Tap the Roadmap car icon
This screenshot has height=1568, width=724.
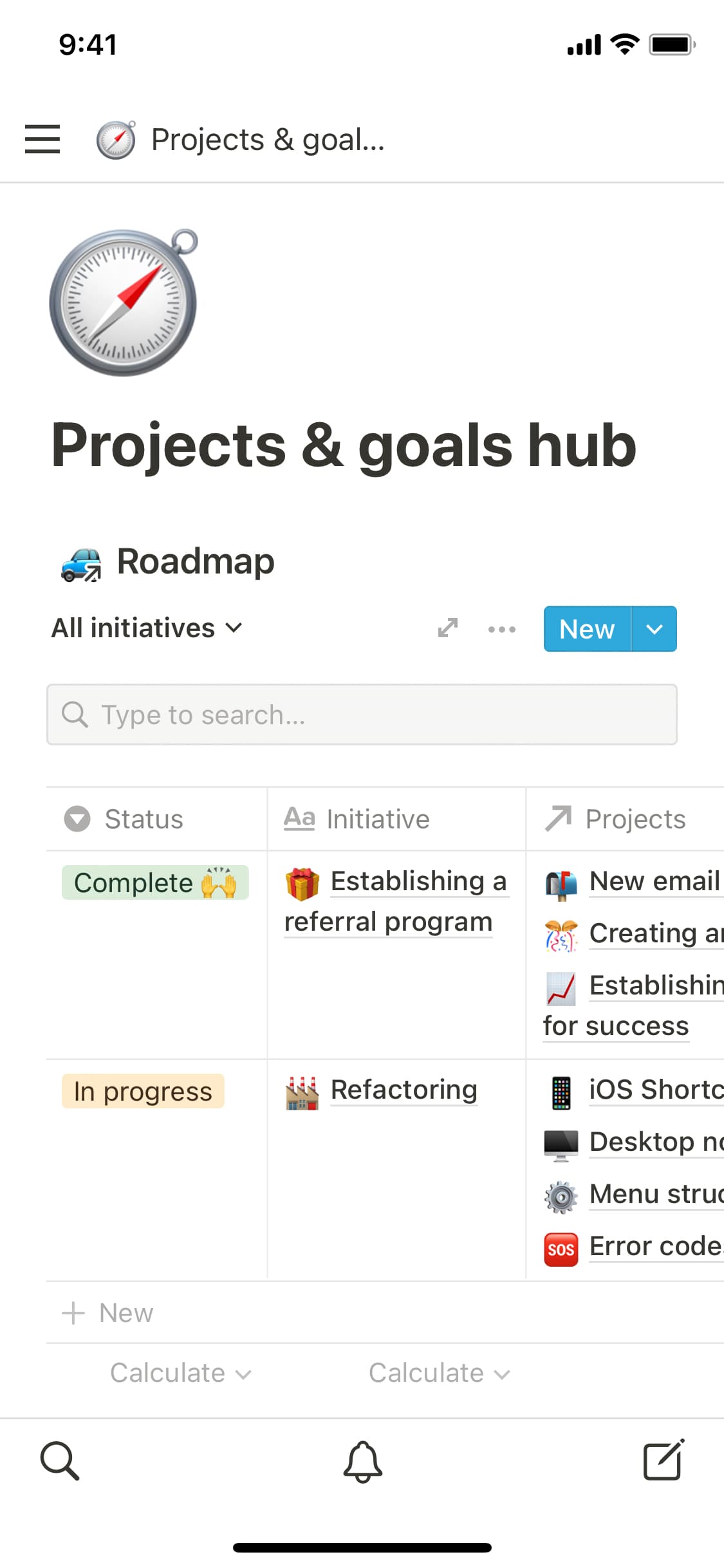(81, 563)
